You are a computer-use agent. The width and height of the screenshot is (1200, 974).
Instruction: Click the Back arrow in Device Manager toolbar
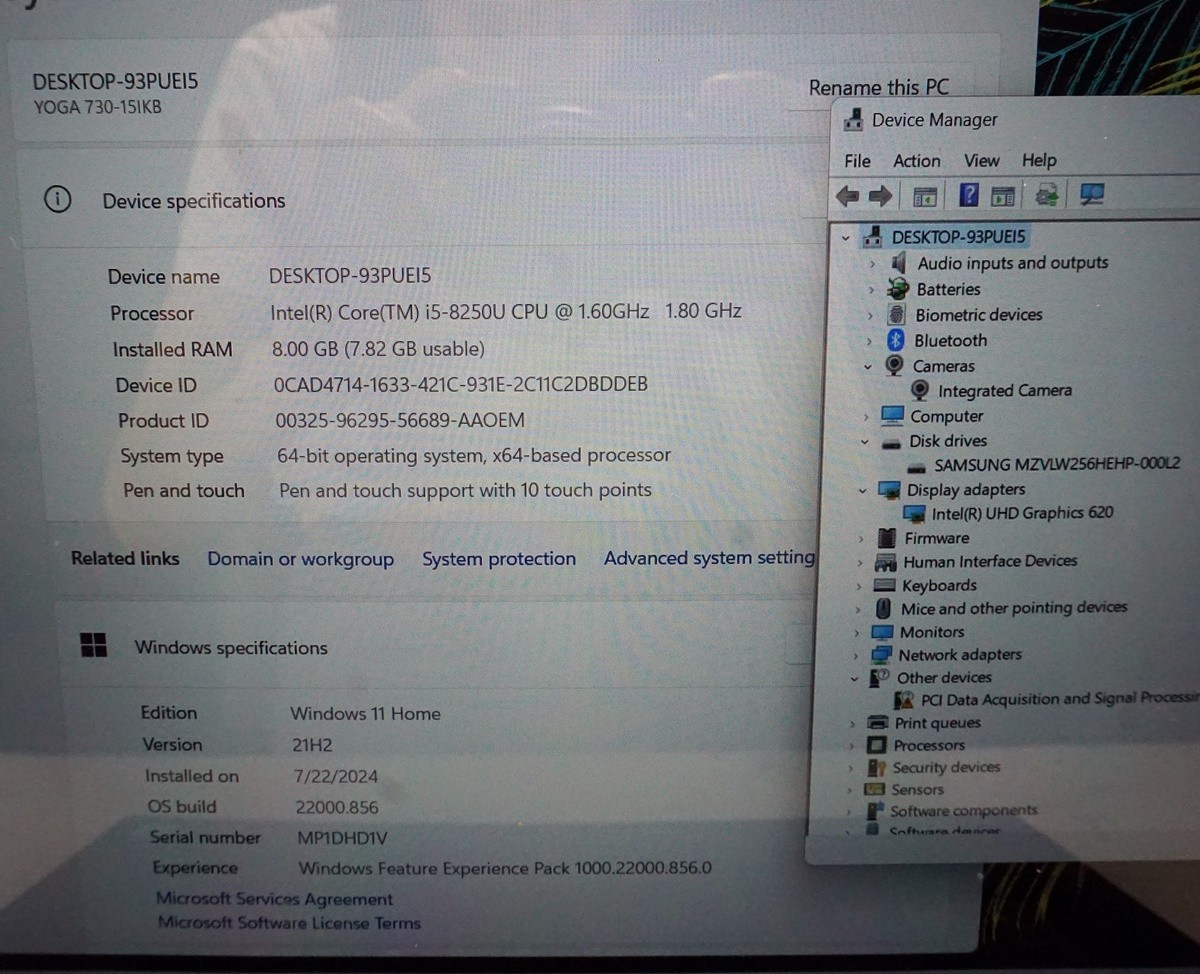[847, 196]
